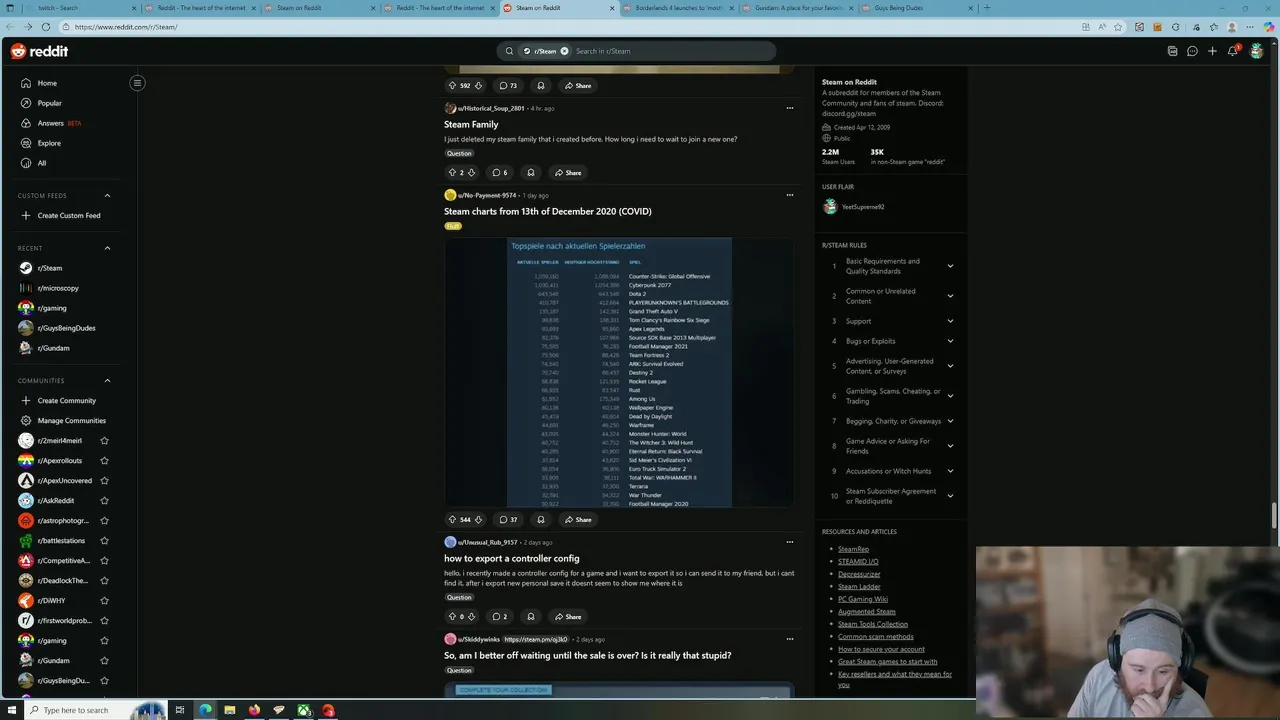Open the Steam Ladder resource link
The height and width of the screenshot is (720, 1280).
859,587
